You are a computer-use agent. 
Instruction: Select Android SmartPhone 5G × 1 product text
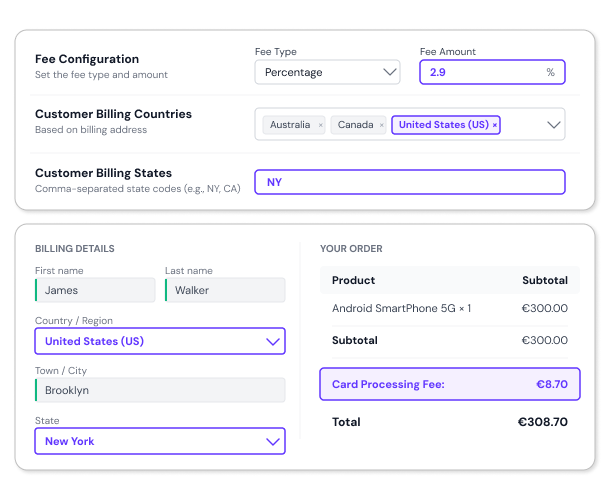pos(401,308)
